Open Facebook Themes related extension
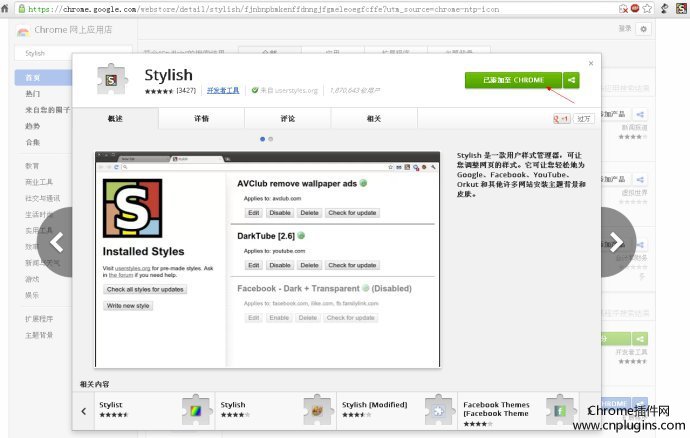The image size is (690, 438). [x=518, y=411]
